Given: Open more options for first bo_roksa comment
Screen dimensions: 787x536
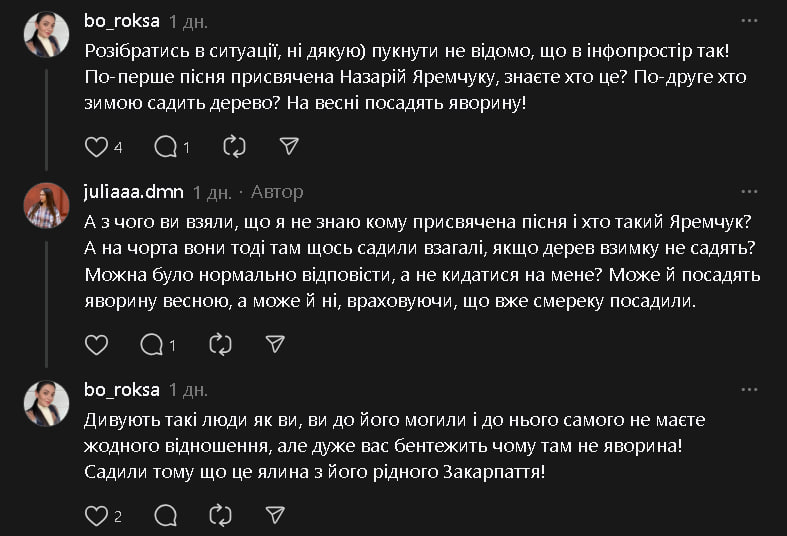Looking at the screenshot, I should coord(749,20).
